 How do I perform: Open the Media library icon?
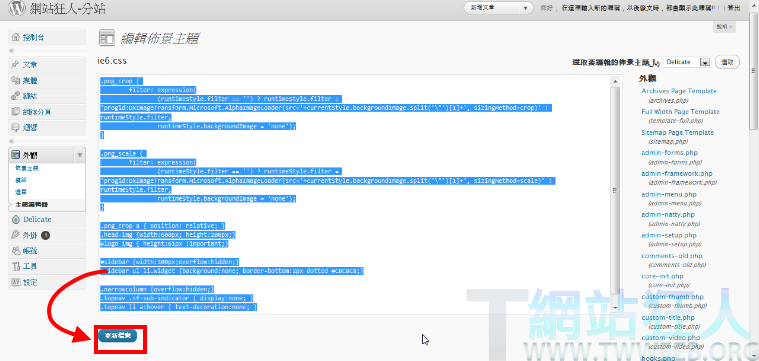point(15,80)
